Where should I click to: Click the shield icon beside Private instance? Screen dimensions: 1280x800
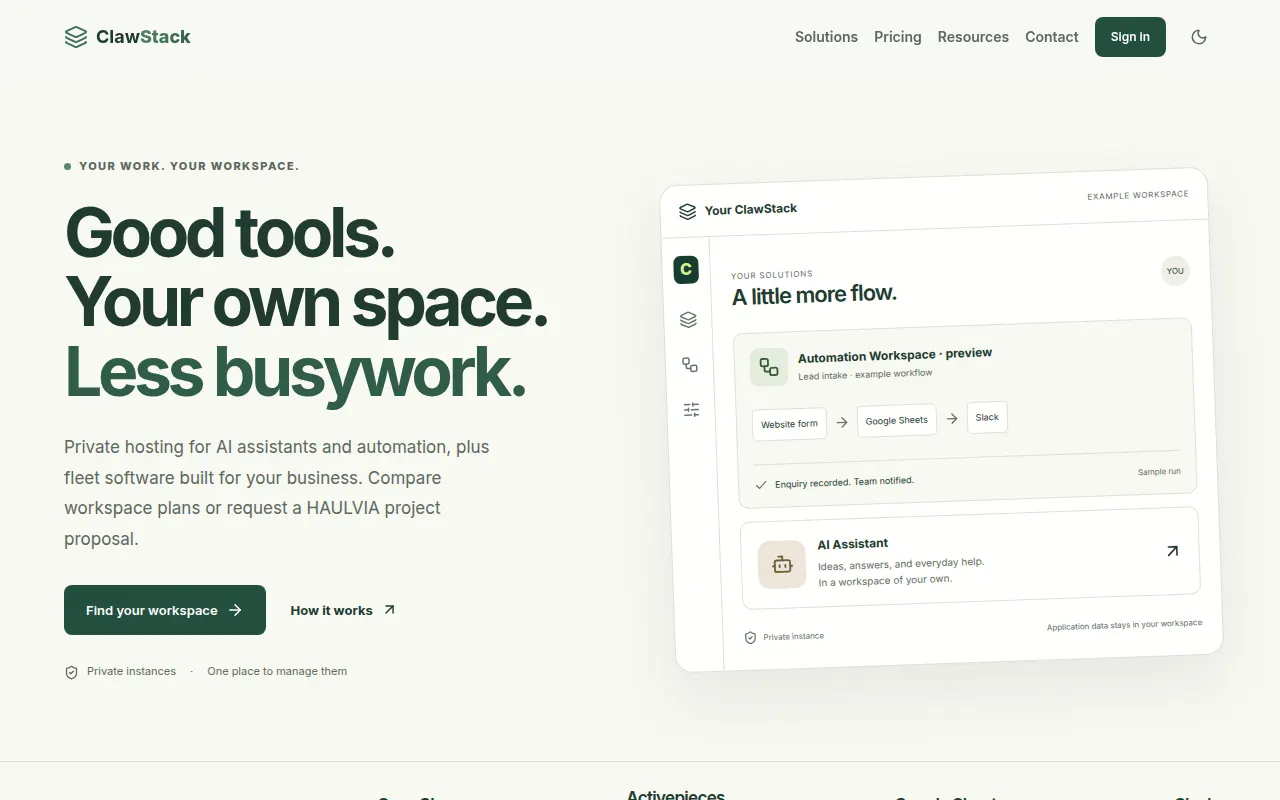[750, 637]
